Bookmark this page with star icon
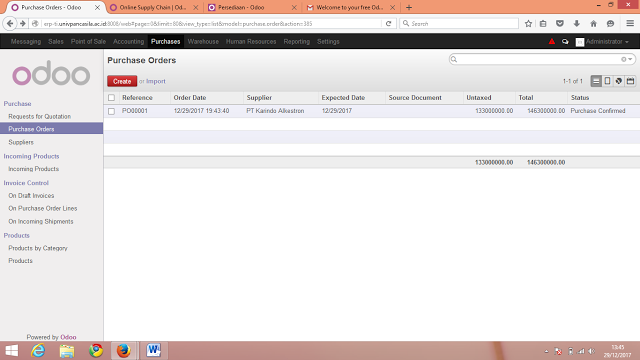Image resolution: width=640 pixels, height=360 pixels. (528, 24)
